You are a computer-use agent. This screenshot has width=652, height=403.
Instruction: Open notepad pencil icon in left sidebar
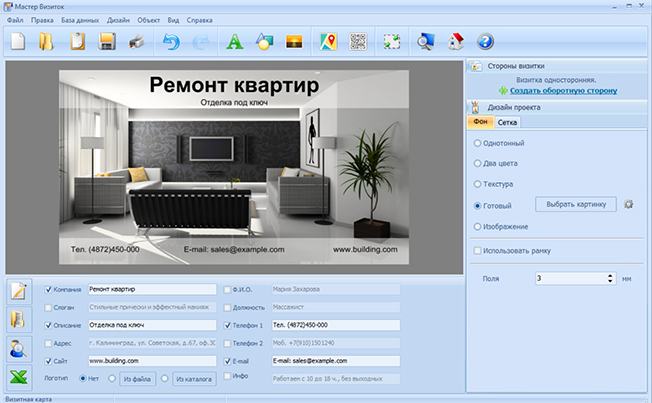pos(19,291)
